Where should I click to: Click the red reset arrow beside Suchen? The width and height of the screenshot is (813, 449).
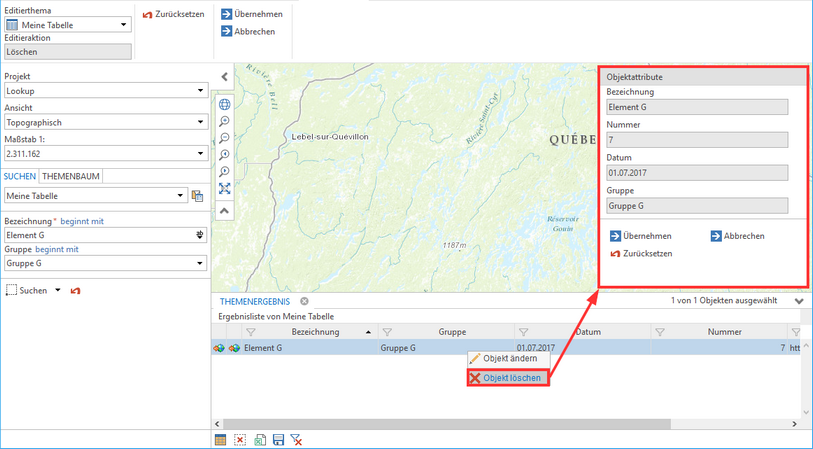(x=75, y=290)
